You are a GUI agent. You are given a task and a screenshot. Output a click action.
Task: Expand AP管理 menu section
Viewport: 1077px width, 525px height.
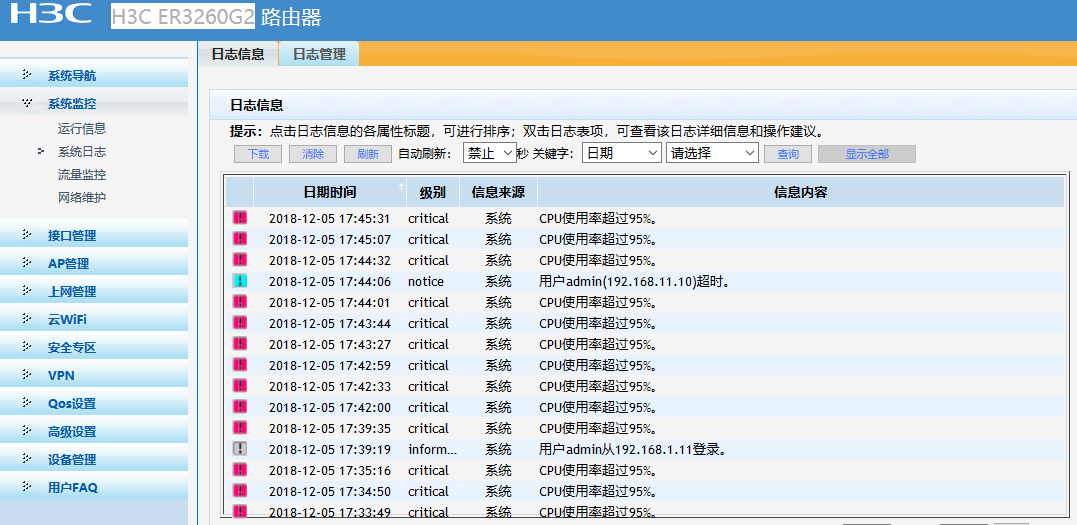94,263
